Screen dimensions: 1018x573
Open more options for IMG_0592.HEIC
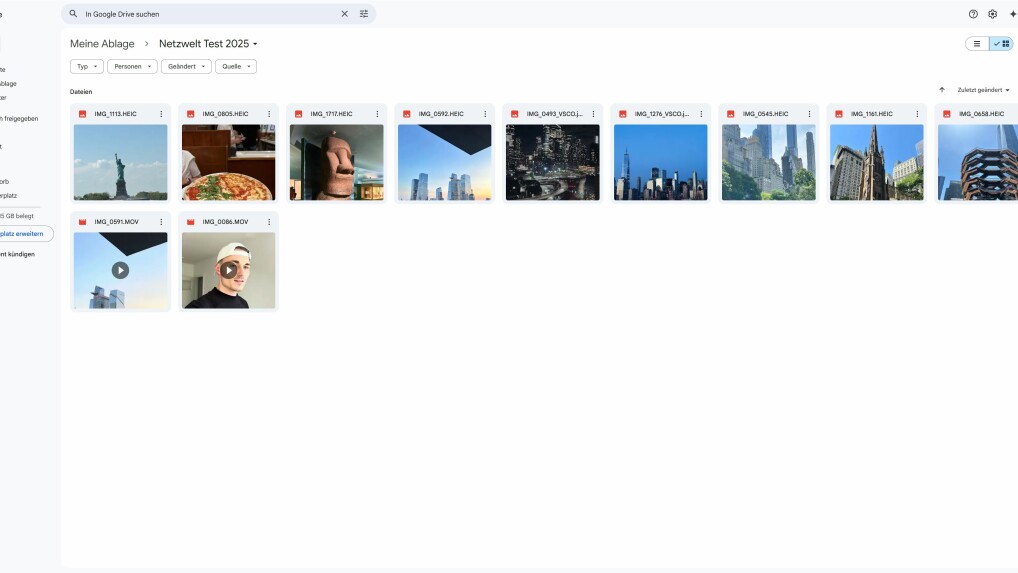pyautogui.click(x=485, y=114)
